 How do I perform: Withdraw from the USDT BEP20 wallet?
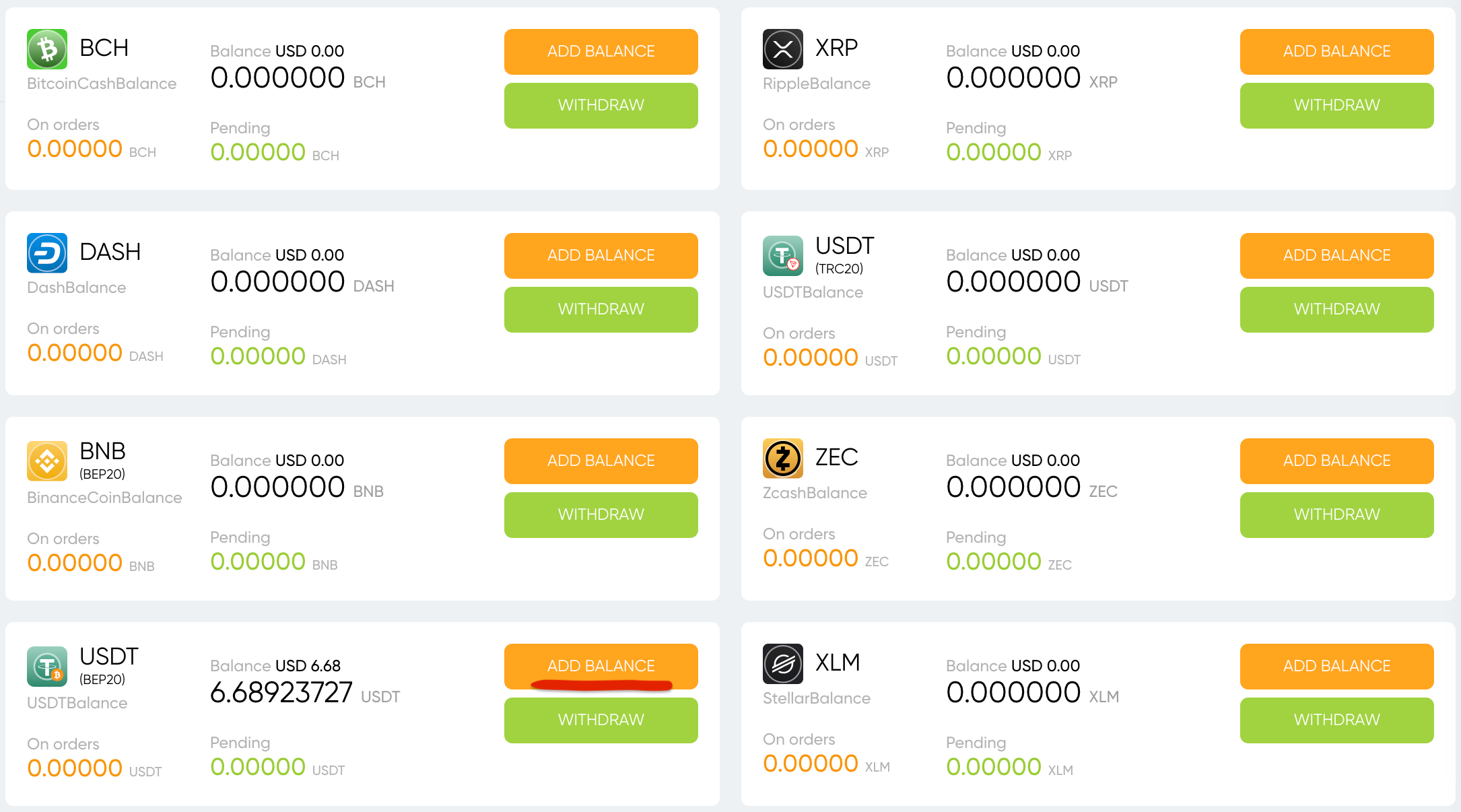[601, 720]
